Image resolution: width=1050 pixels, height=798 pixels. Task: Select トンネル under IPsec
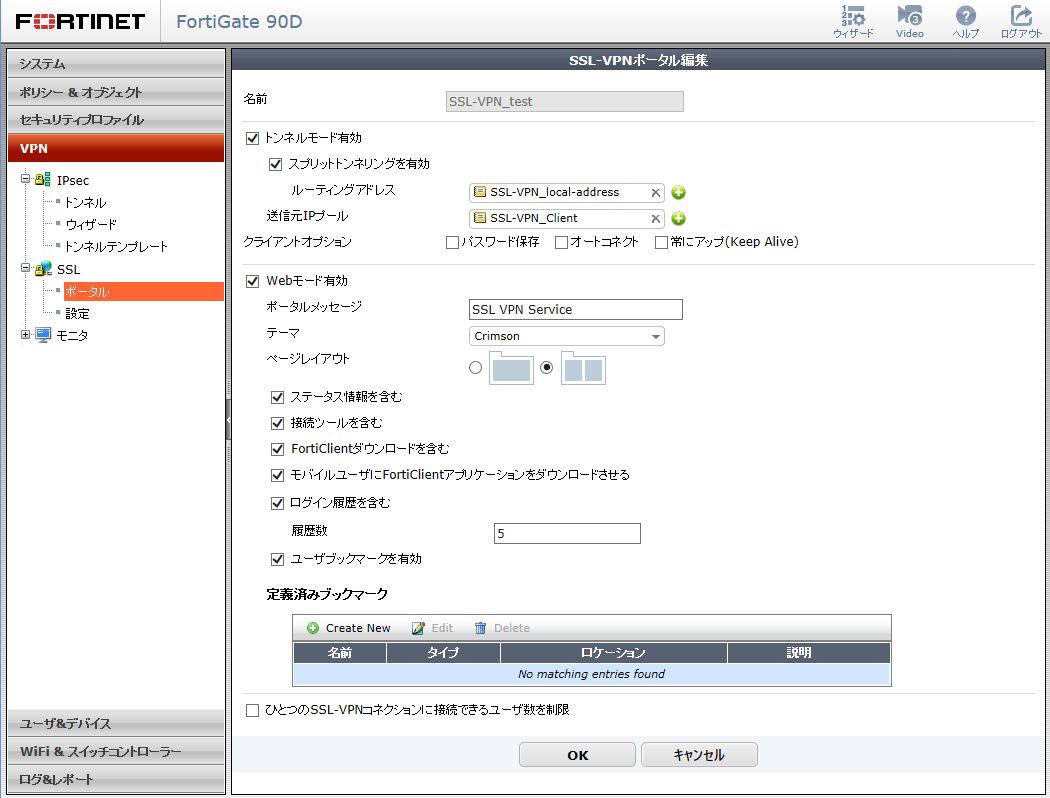click(x=85, y=202)
